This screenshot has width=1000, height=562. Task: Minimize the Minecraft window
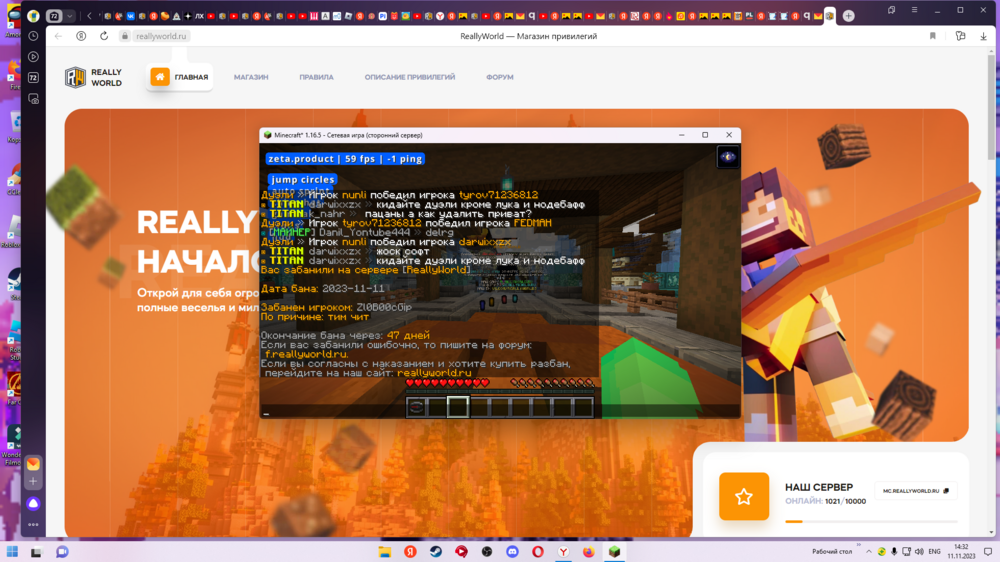(682, 135)
